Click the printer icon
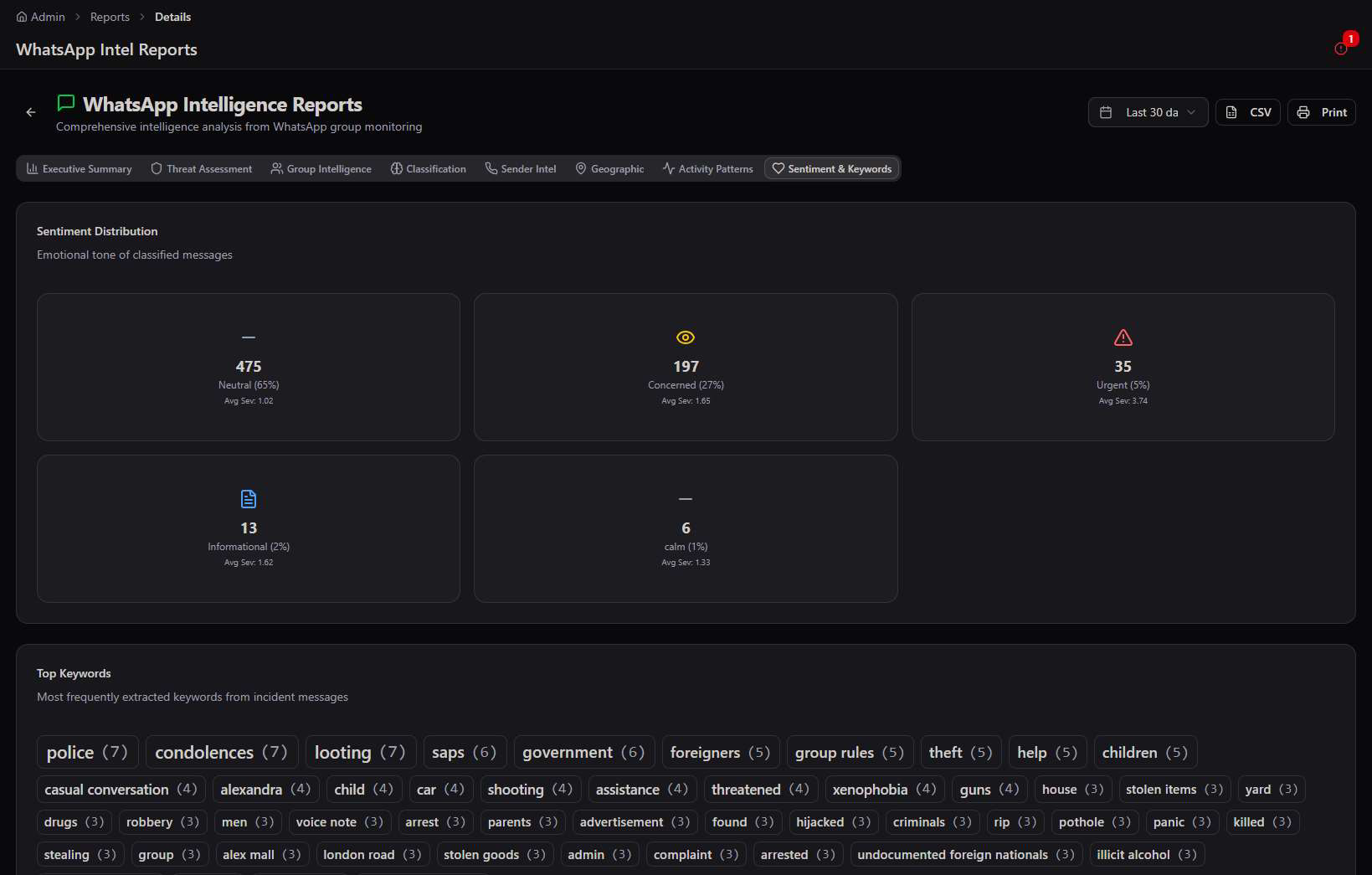The image size is (1372, 875). pyautogui.click(x=1303, y=112)
